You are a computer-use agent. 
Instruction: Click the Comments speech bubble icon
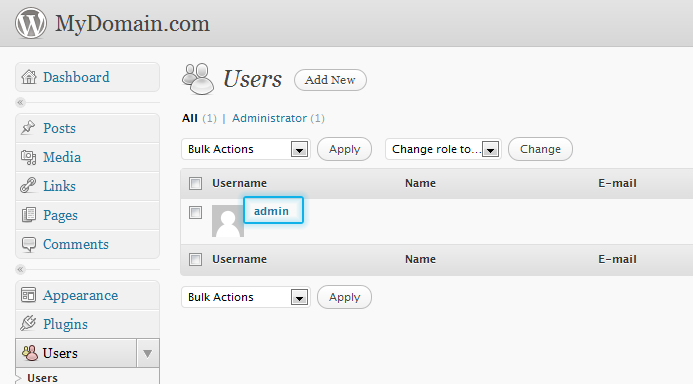[x=29, y=244]
